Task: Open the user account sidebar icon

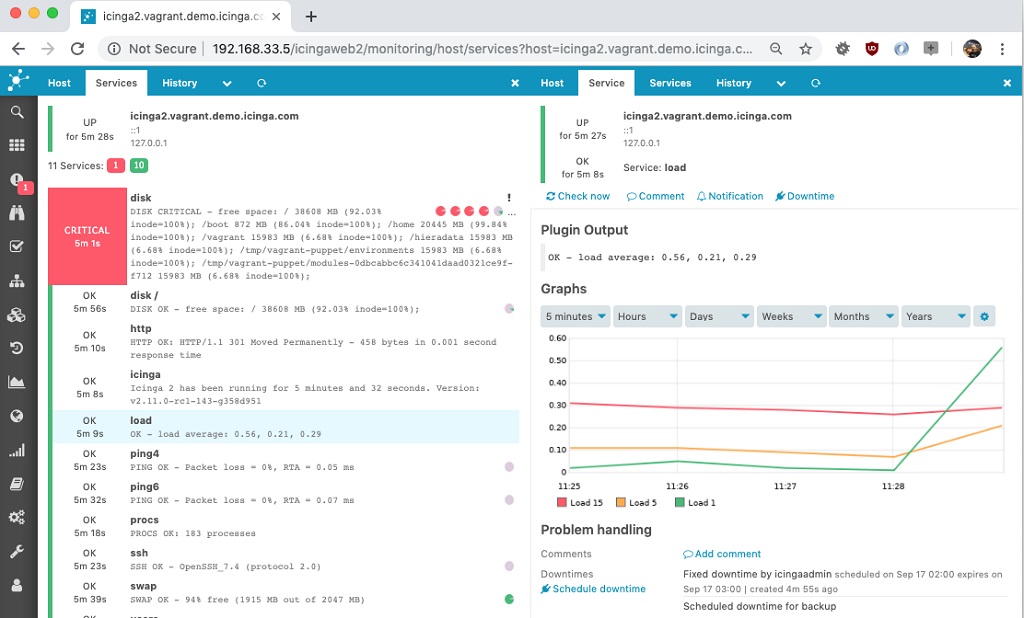Action: pos(17,585)
